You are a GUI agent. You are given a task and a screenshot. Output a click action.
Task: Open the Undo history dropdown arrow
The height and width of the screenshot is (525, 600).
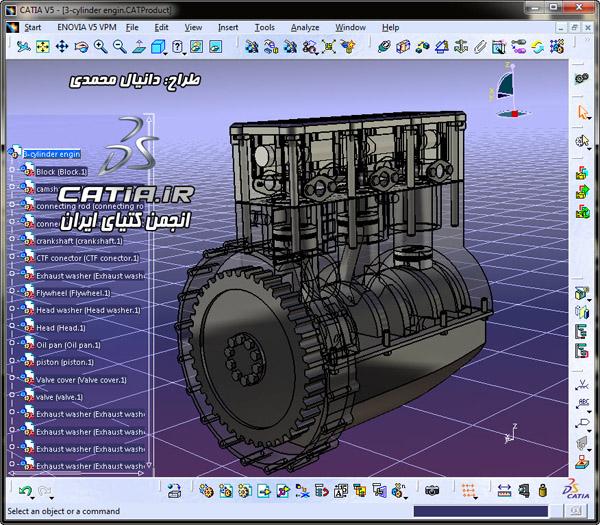(33, 498)
